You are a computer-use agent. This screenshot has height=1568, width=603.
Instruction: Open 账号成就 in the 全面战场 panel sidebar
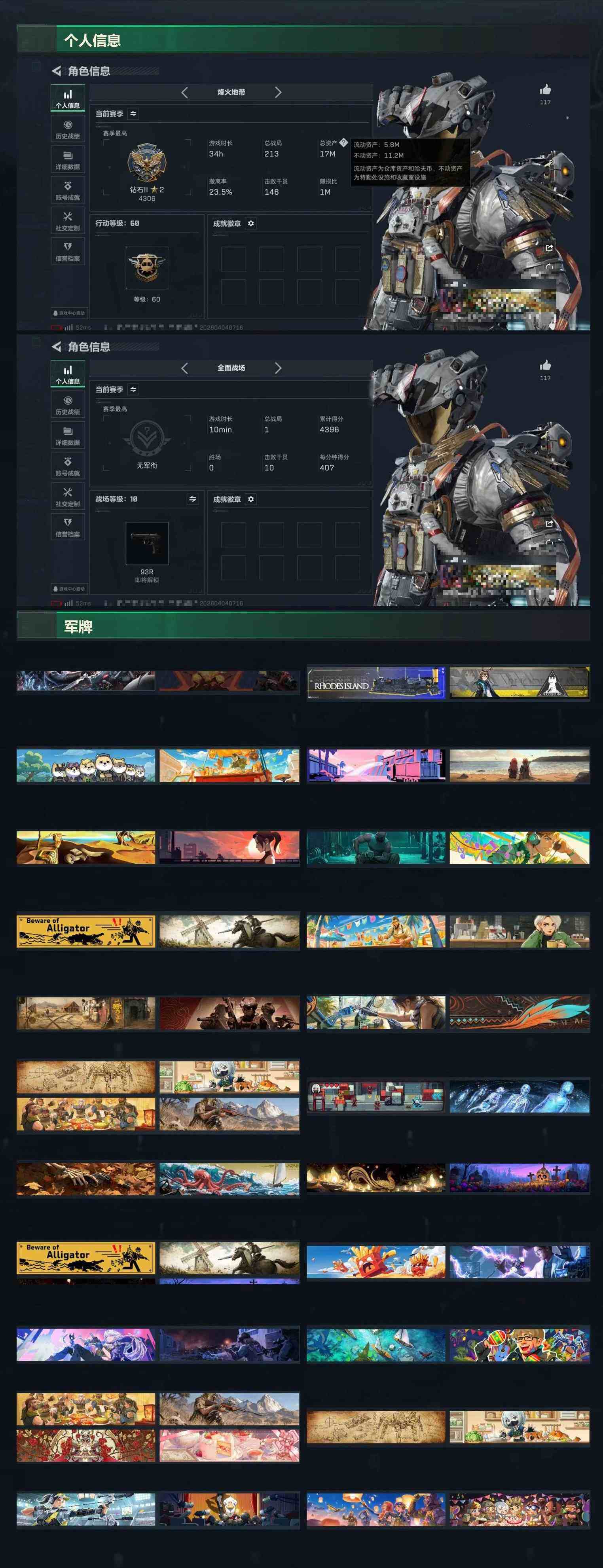click(68, 466)
